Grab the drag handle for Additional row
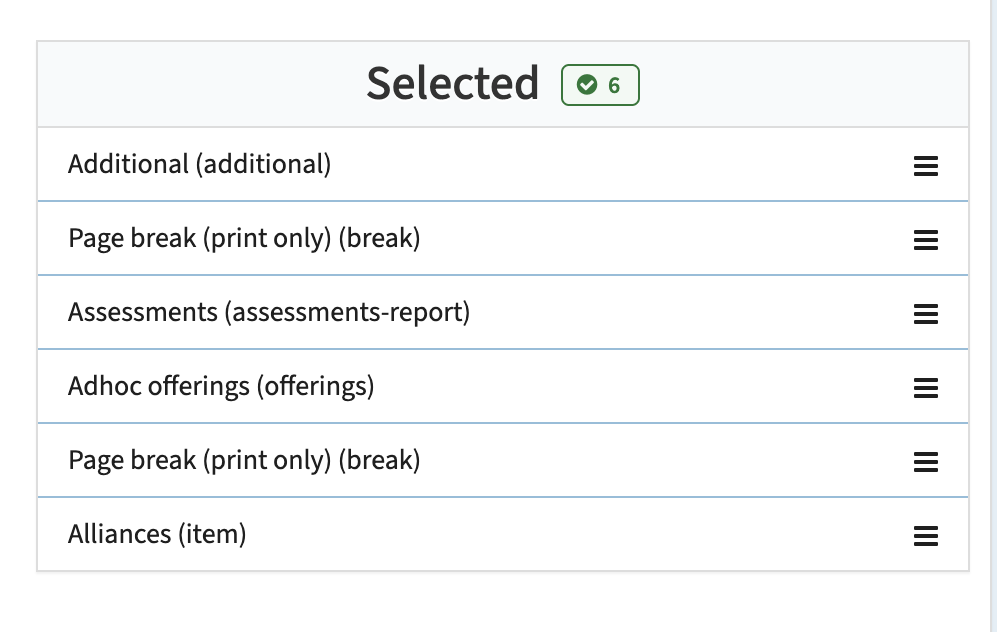This screenshot has height=632, width=997. click(x=926, y=166)
